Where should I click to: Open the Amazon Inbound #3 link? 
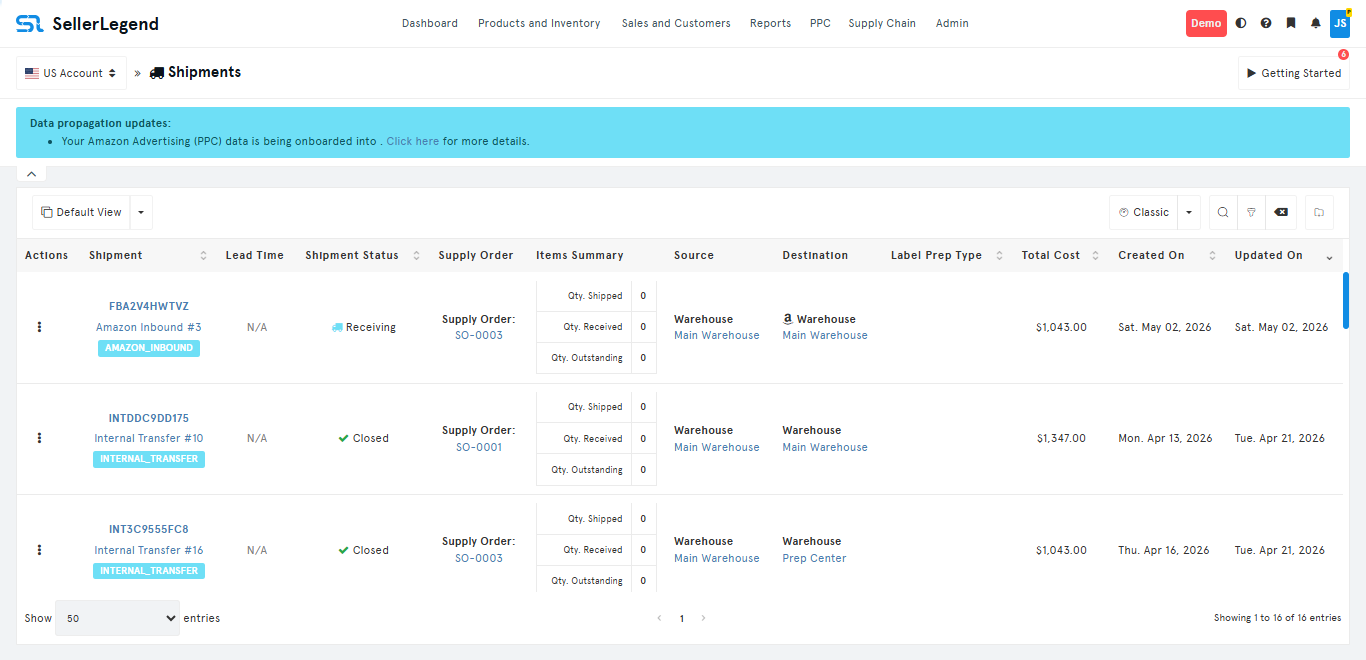click(x=149, y=327)
